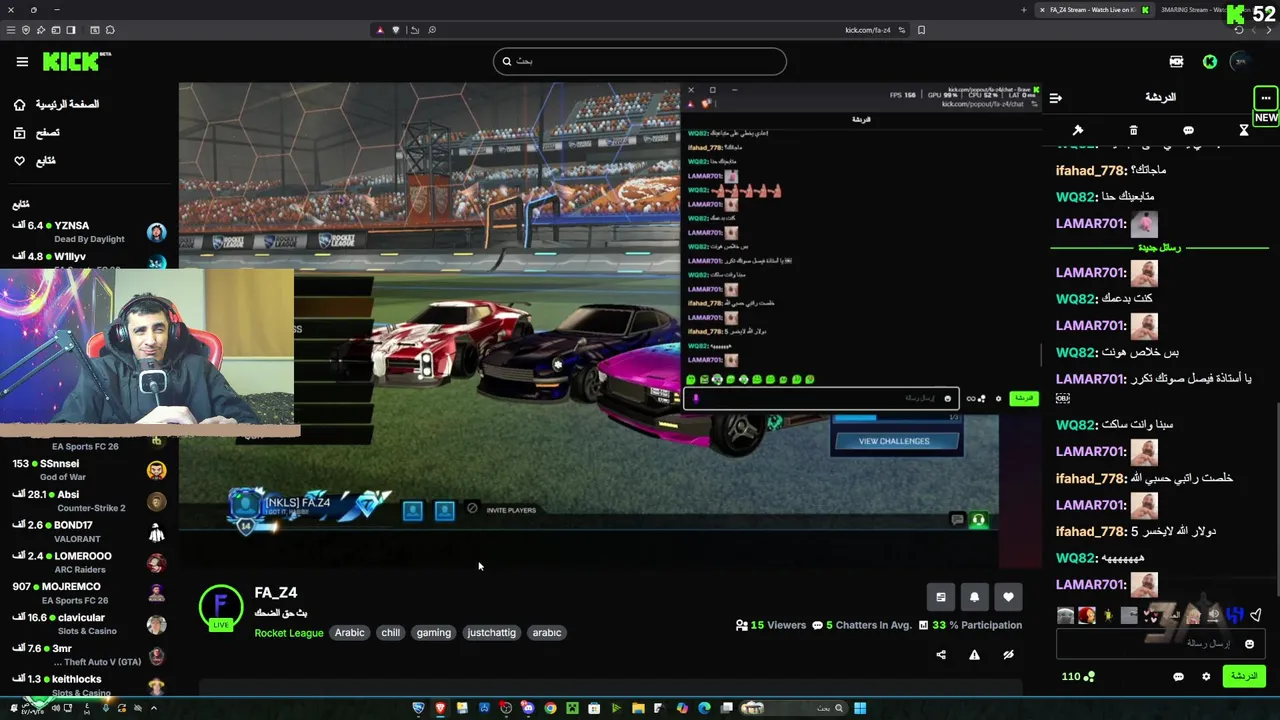Open YZNSA channel in sidebar
Screen dimensions: 1280x720
pos(89,232)
